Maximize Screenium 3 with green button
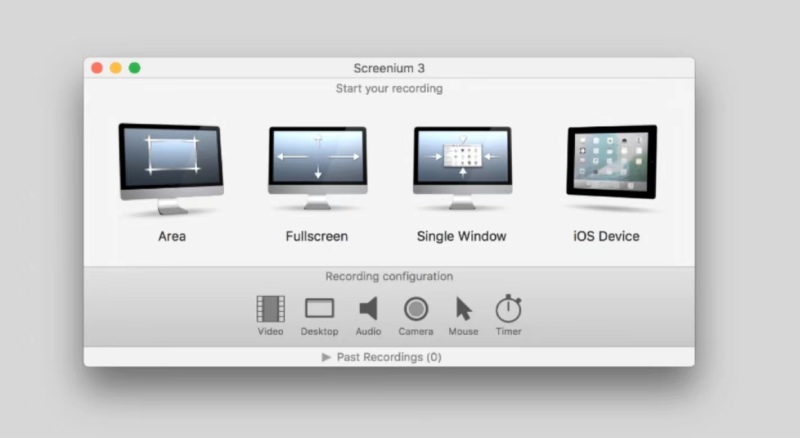Image resolution: width=800 pixels, height=438 pixels. tap(135, 68)
